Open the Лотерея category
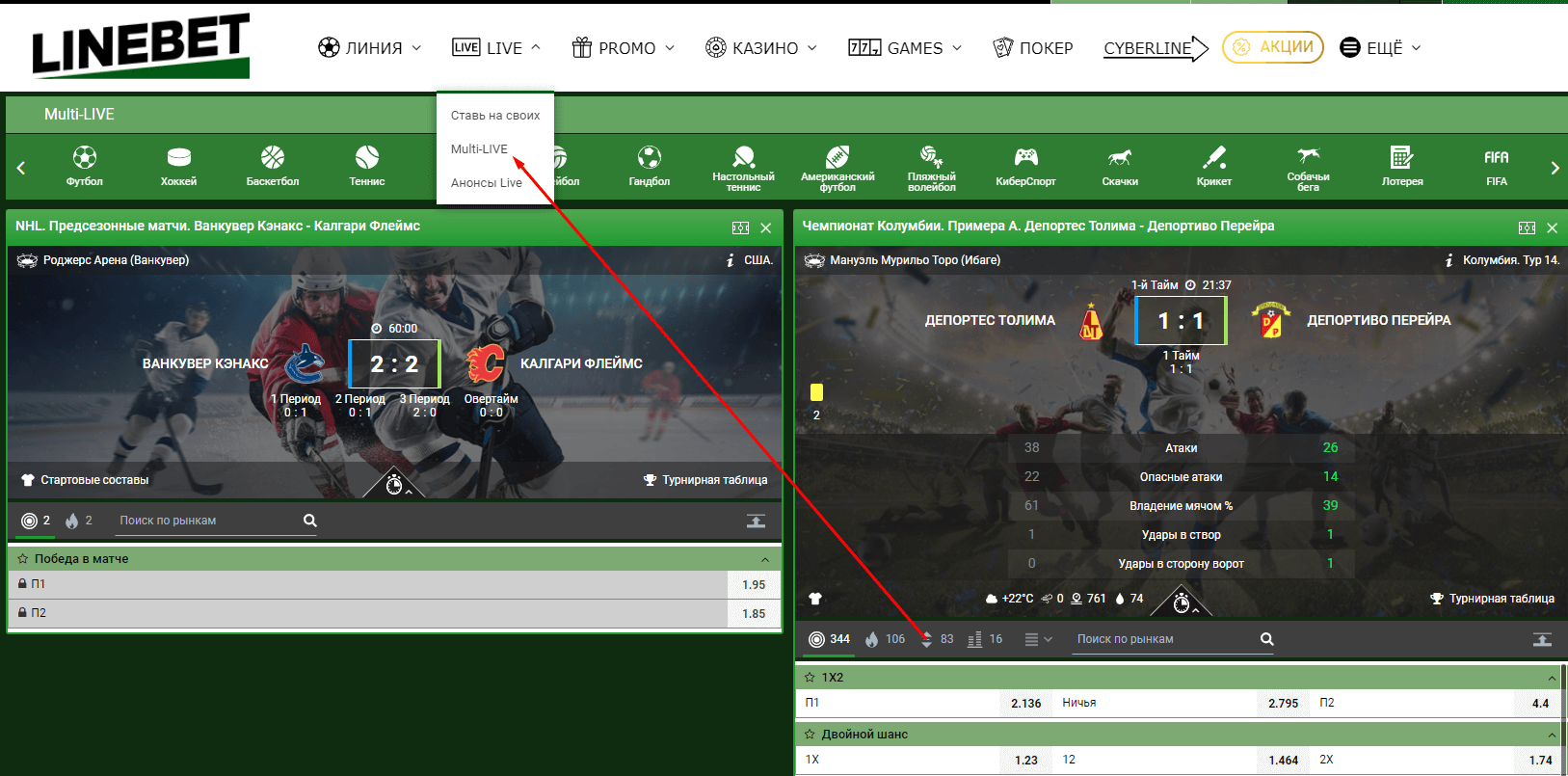The image size is (1568, 776). pyautogui.click(x=1402, y=166)
